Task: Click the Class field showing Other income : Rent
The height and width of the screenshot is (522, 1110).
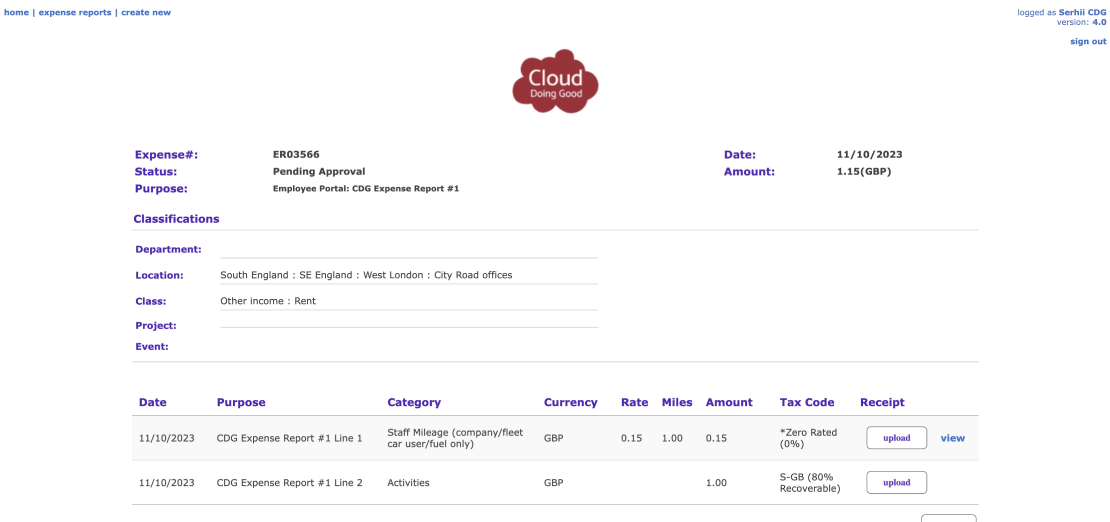Action: tap(268, 301)
